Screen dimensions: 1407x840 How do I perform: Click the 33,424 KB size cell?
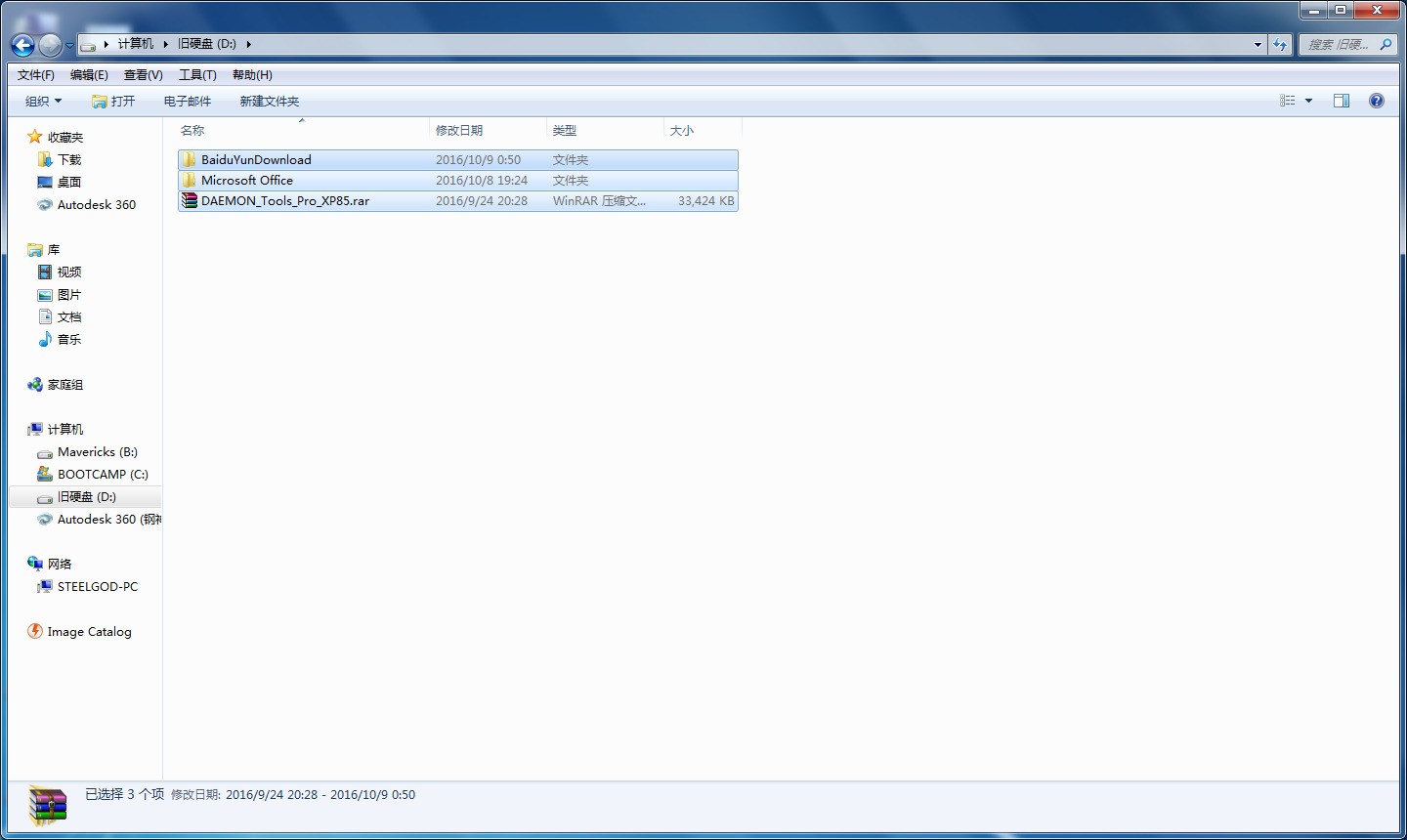(x=705, y=200)
